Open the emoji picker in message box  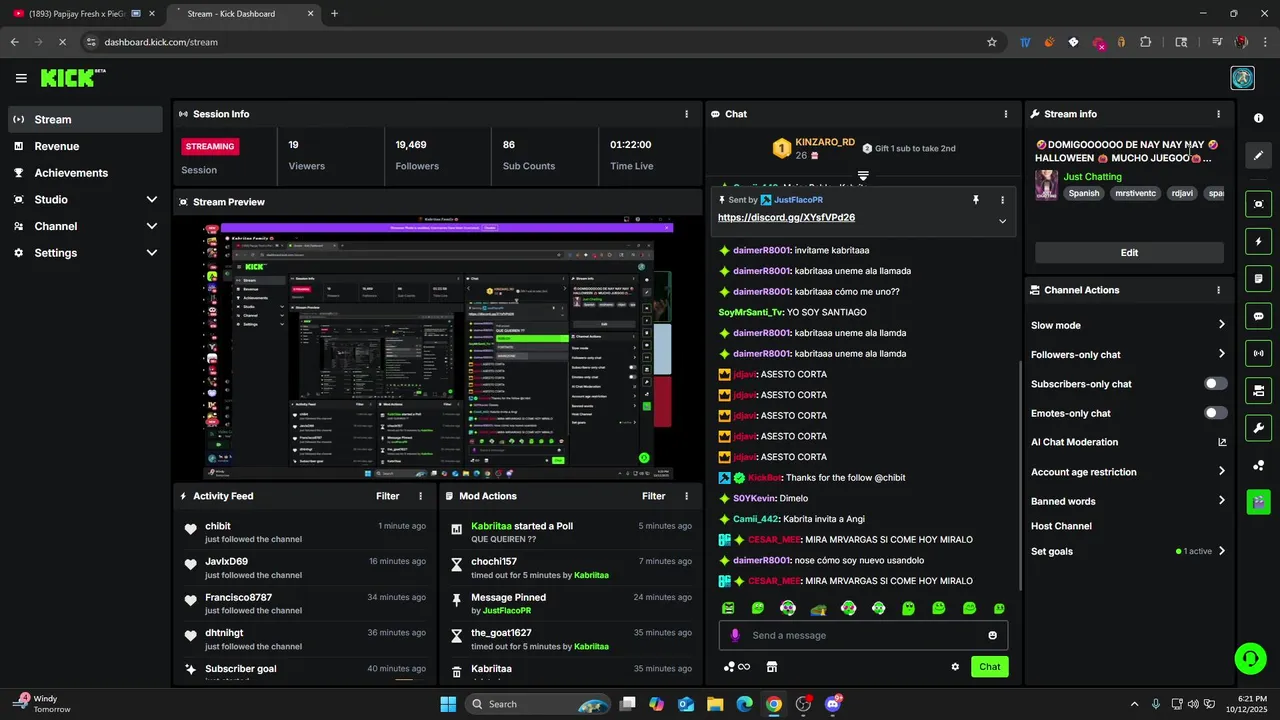tap(992, 635)
